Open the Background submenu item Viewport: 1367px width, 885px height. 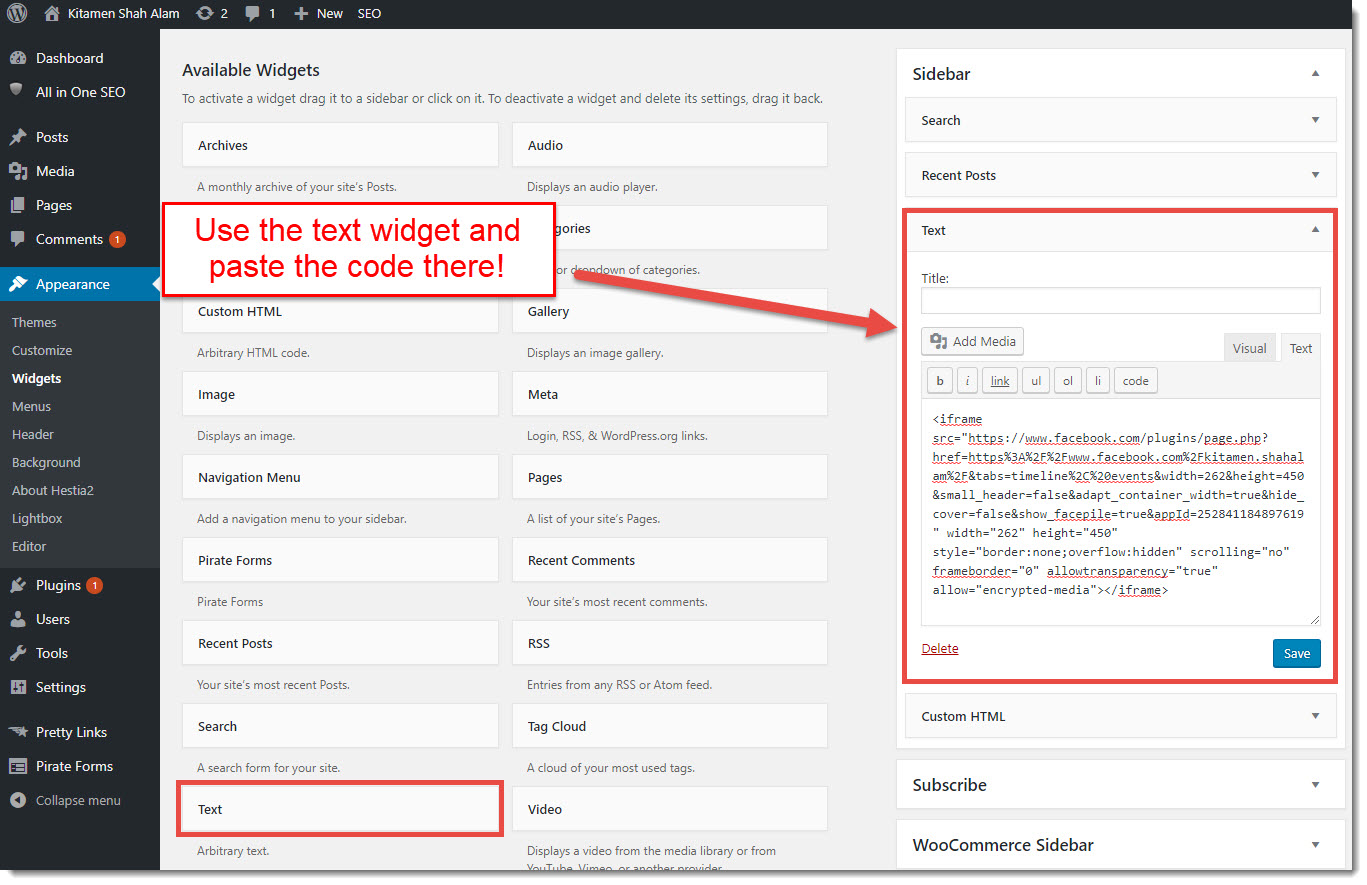(x=46, y=462)
